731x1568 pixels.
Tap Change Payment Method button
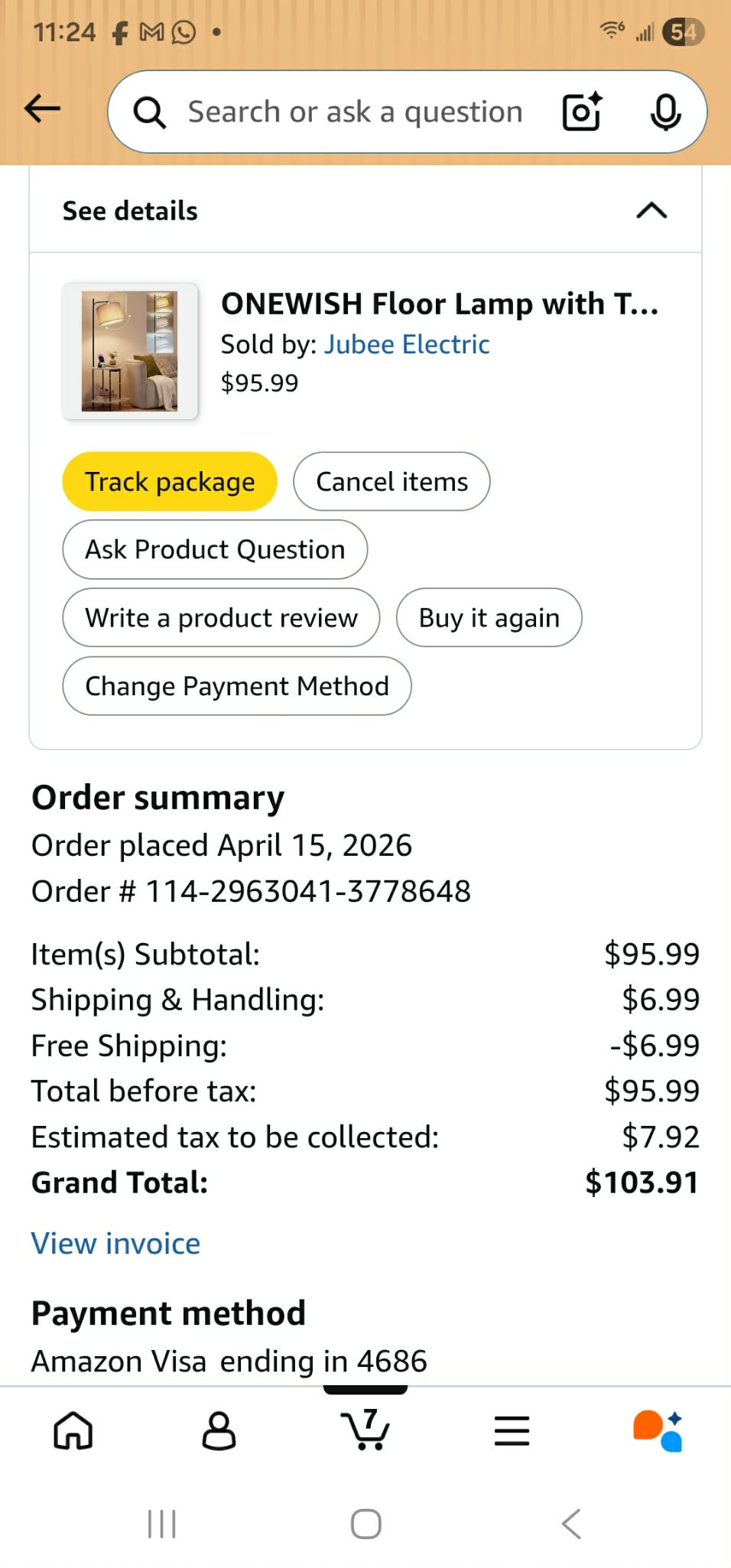tap(237, 686)
